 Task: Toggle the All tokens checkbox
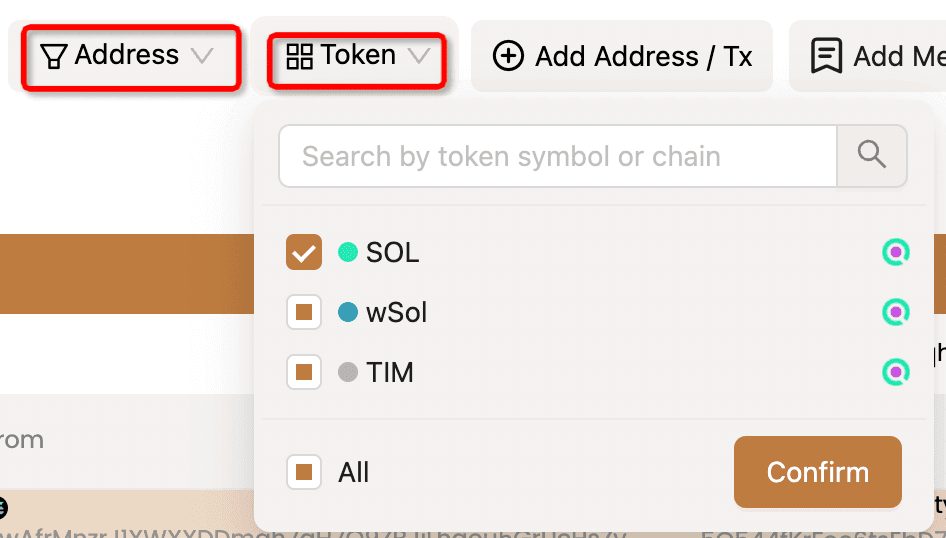pyautogui.click(x=304, y=472)
